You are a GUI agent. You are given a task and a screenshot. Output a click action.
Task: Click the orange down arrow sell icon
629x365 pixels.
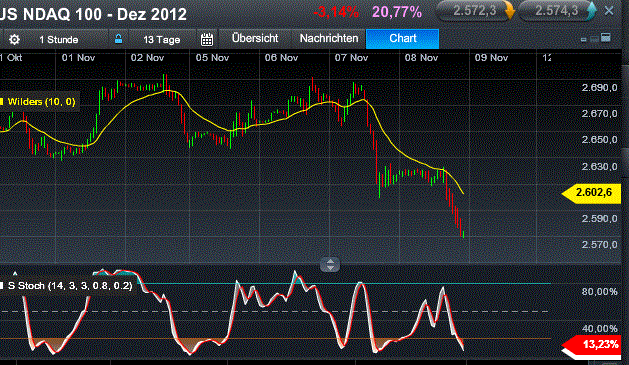pos(509,11)
